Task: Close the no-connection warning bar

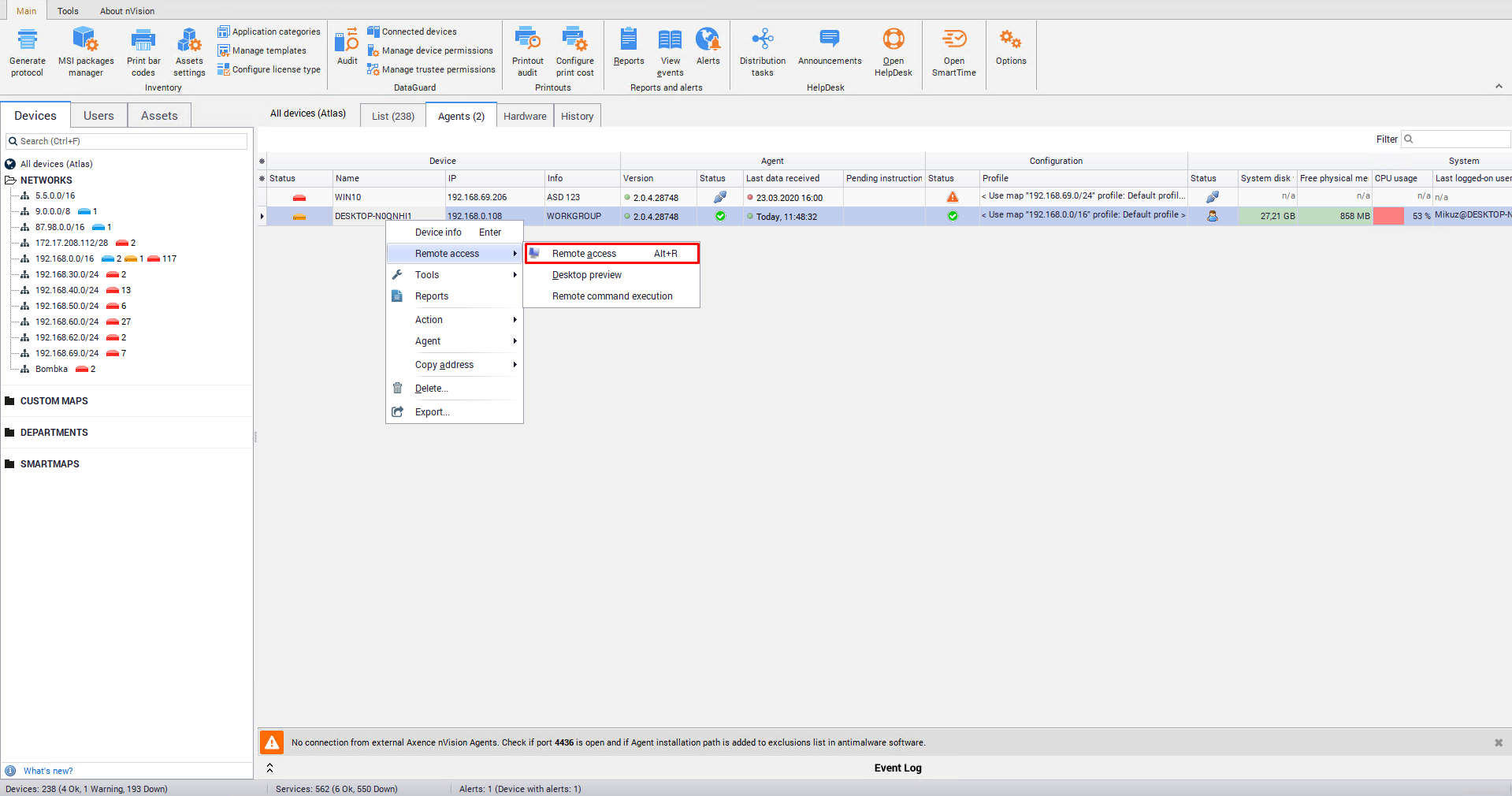Action: 1499,742
